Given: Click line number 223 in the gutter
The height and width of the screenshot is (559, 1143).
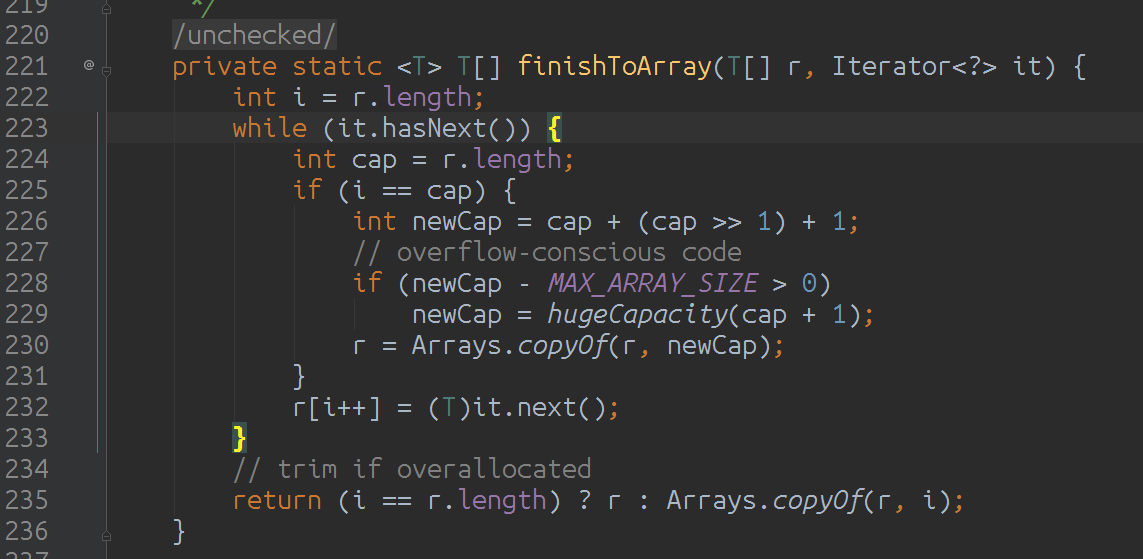Looking at the screenshot, I should pyautogui.click(x=27, y=128).
